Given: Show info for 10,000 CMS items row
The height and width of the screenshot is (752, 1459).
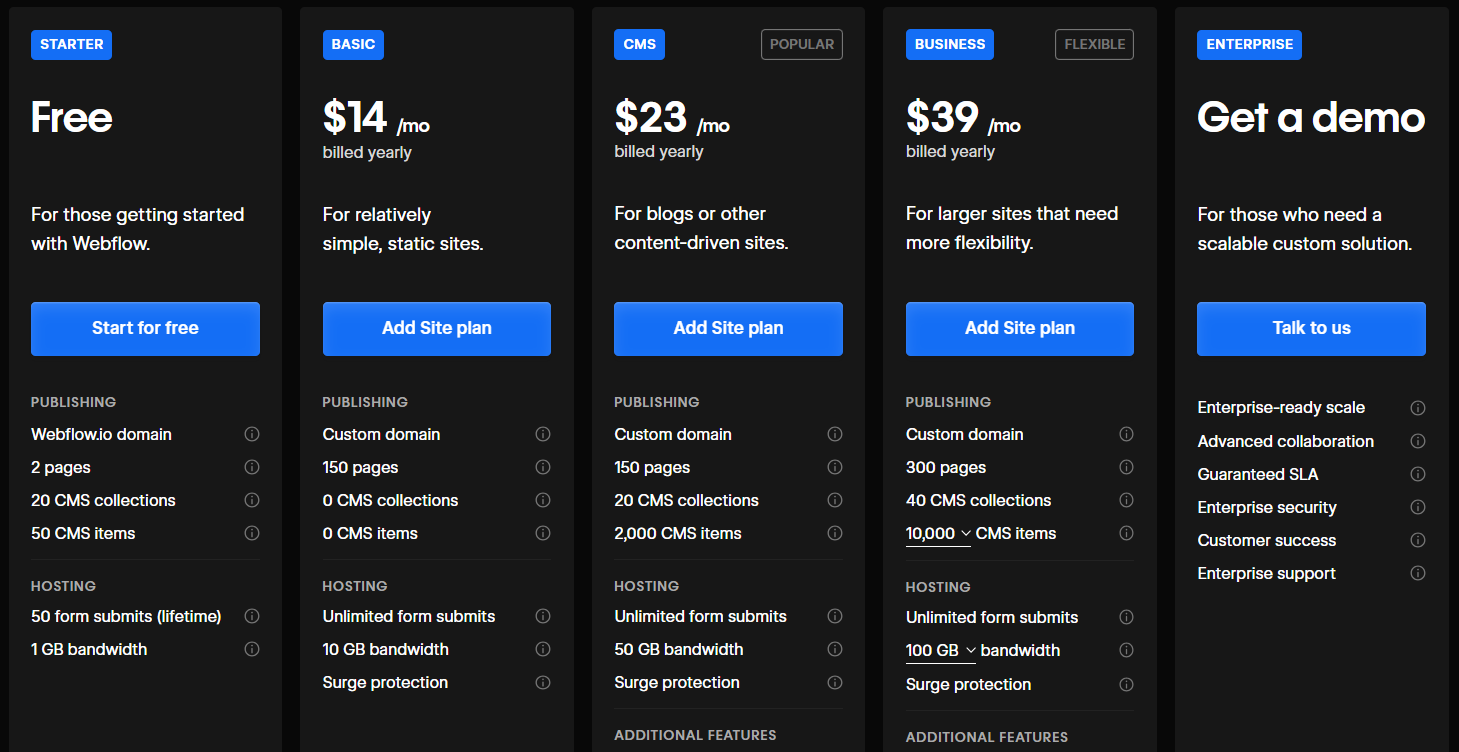Looking at the screenshot, I should 1126,533.
